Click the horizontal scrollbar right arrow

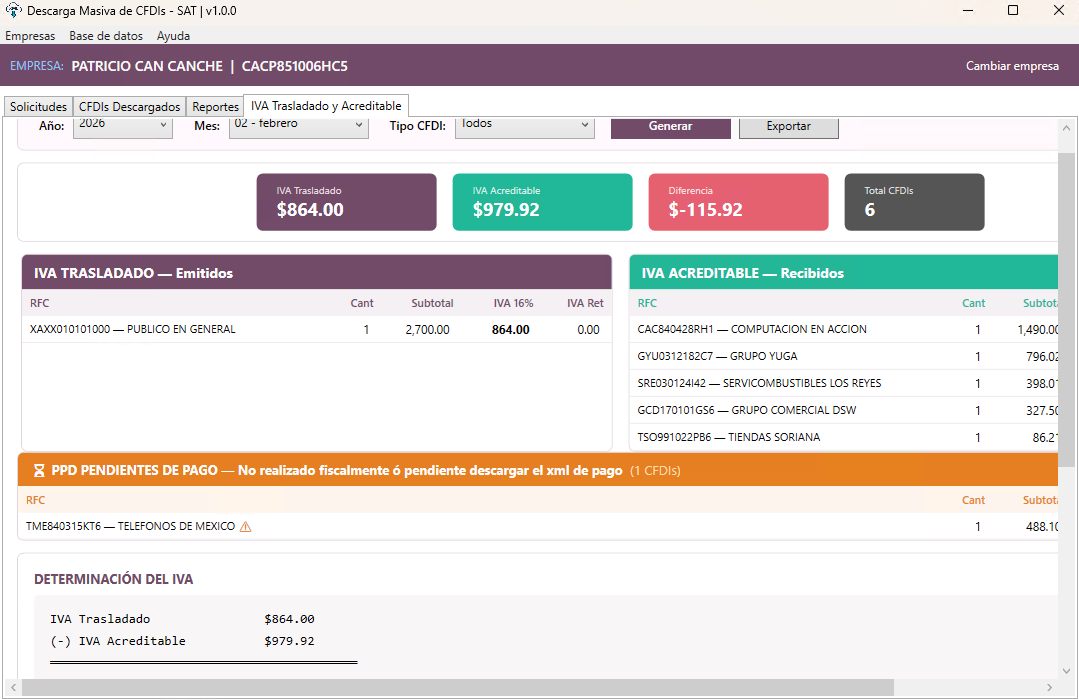(1049, 688)
